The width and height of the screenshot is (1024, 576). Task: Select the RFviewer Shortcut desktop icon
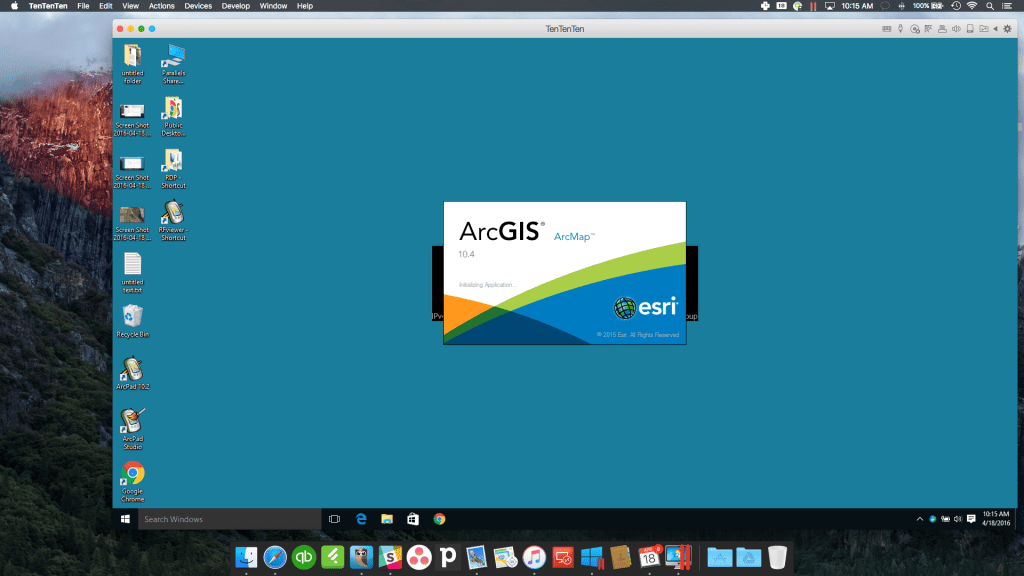pos(173,221)
